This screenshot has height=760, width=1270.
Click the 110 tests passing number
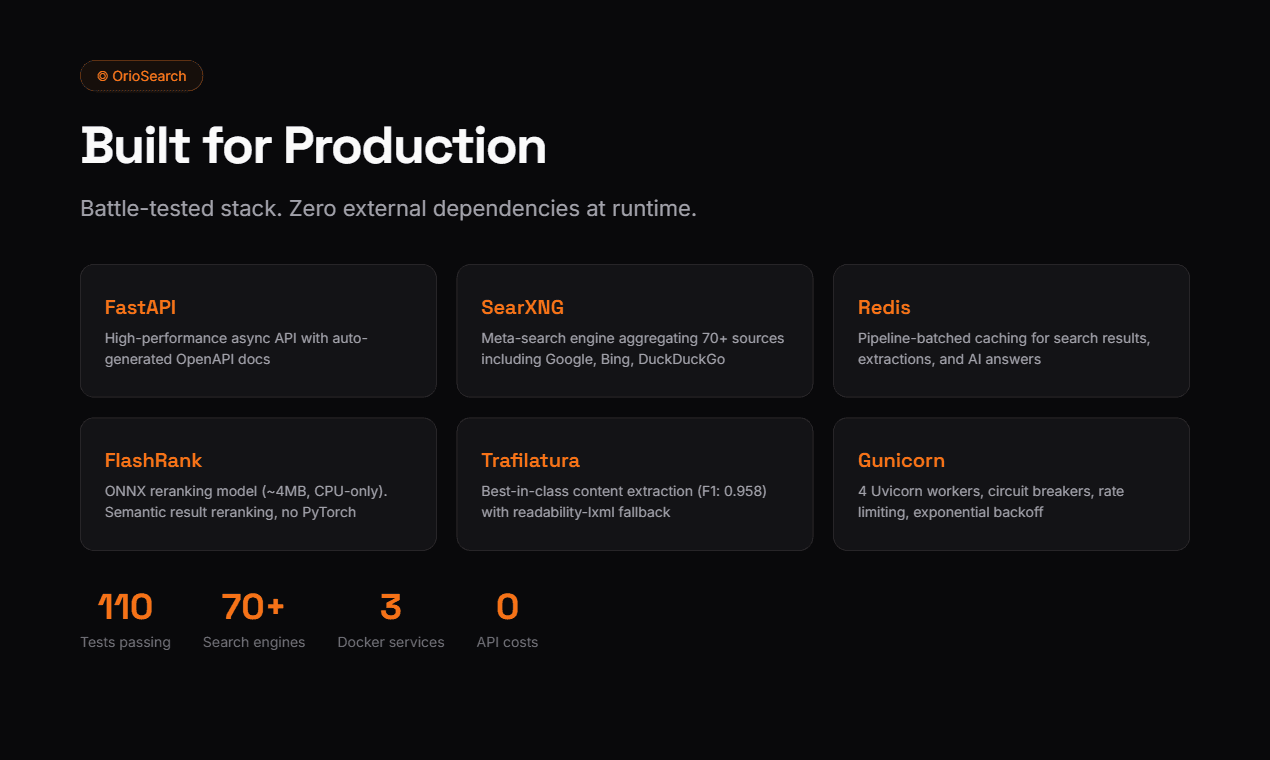coord(125,607)
